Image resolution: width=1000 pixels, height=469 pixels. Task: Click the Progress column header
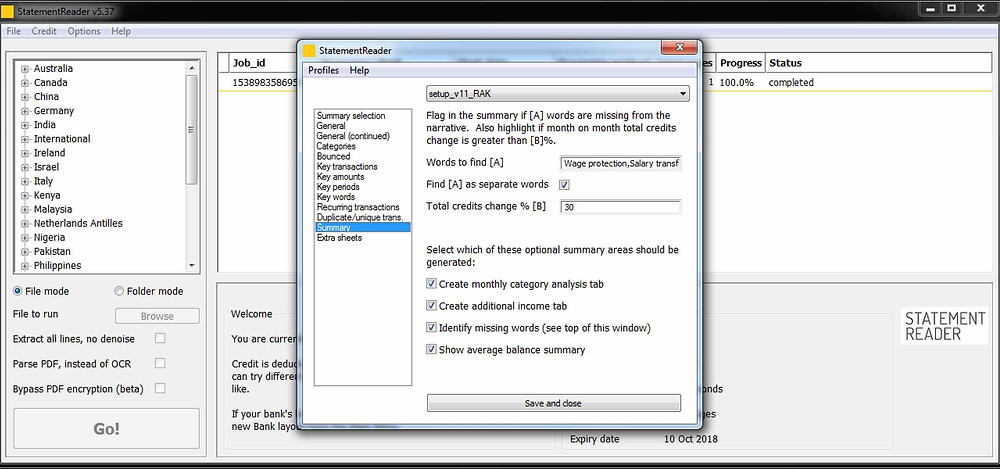740,63
